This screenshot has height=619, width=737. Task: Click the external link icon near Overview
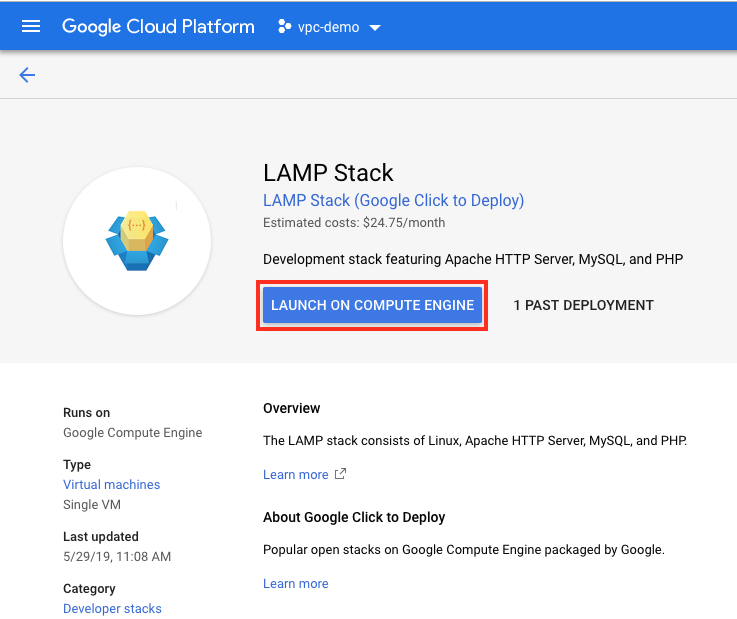pyautogui.click(x=340, y=474)
